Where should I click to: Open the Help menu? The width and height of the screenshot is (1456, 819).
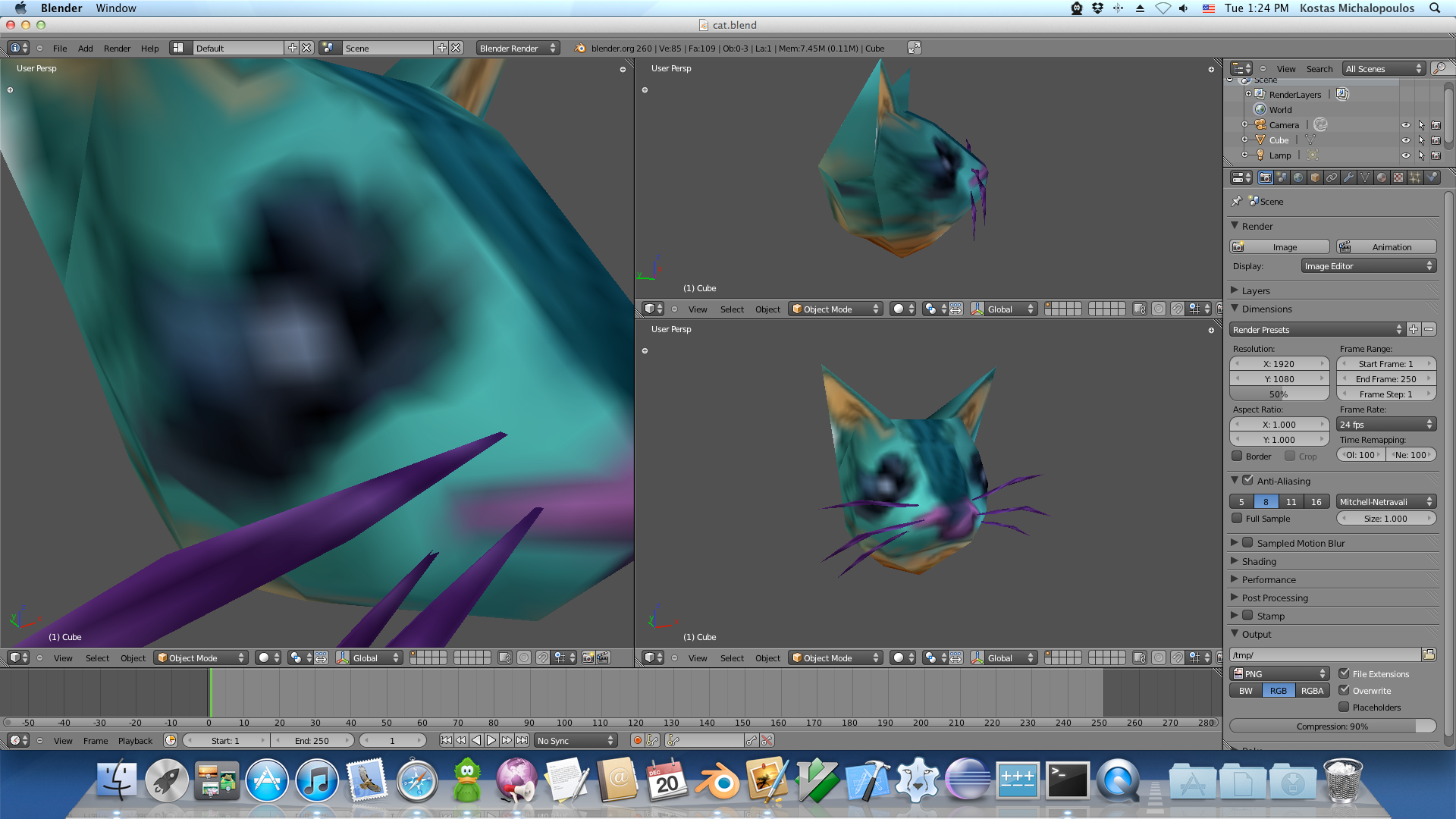pos(149,48)
